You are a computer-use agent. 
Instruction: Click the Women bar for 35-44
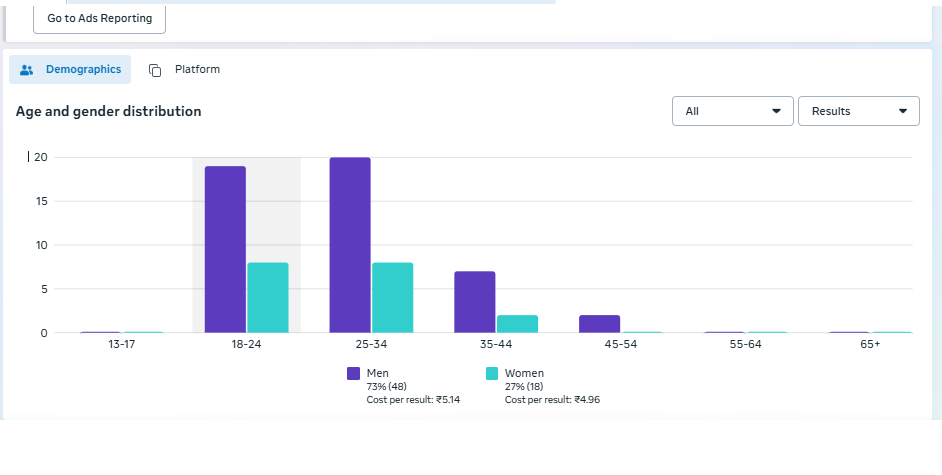pos(517,324)
